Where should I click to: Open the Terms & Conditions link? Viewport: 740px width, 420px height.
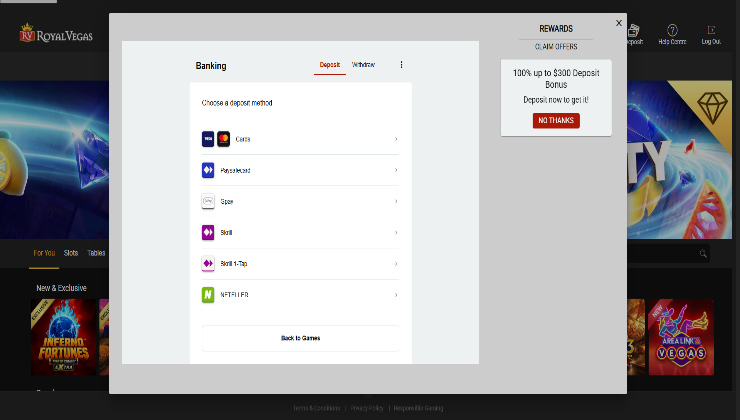316,408
